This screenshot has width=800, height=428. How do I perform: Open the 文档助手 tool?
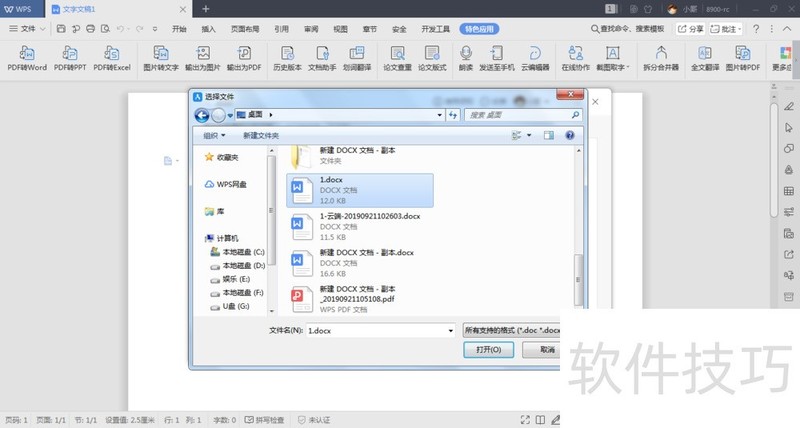point(322,58)
